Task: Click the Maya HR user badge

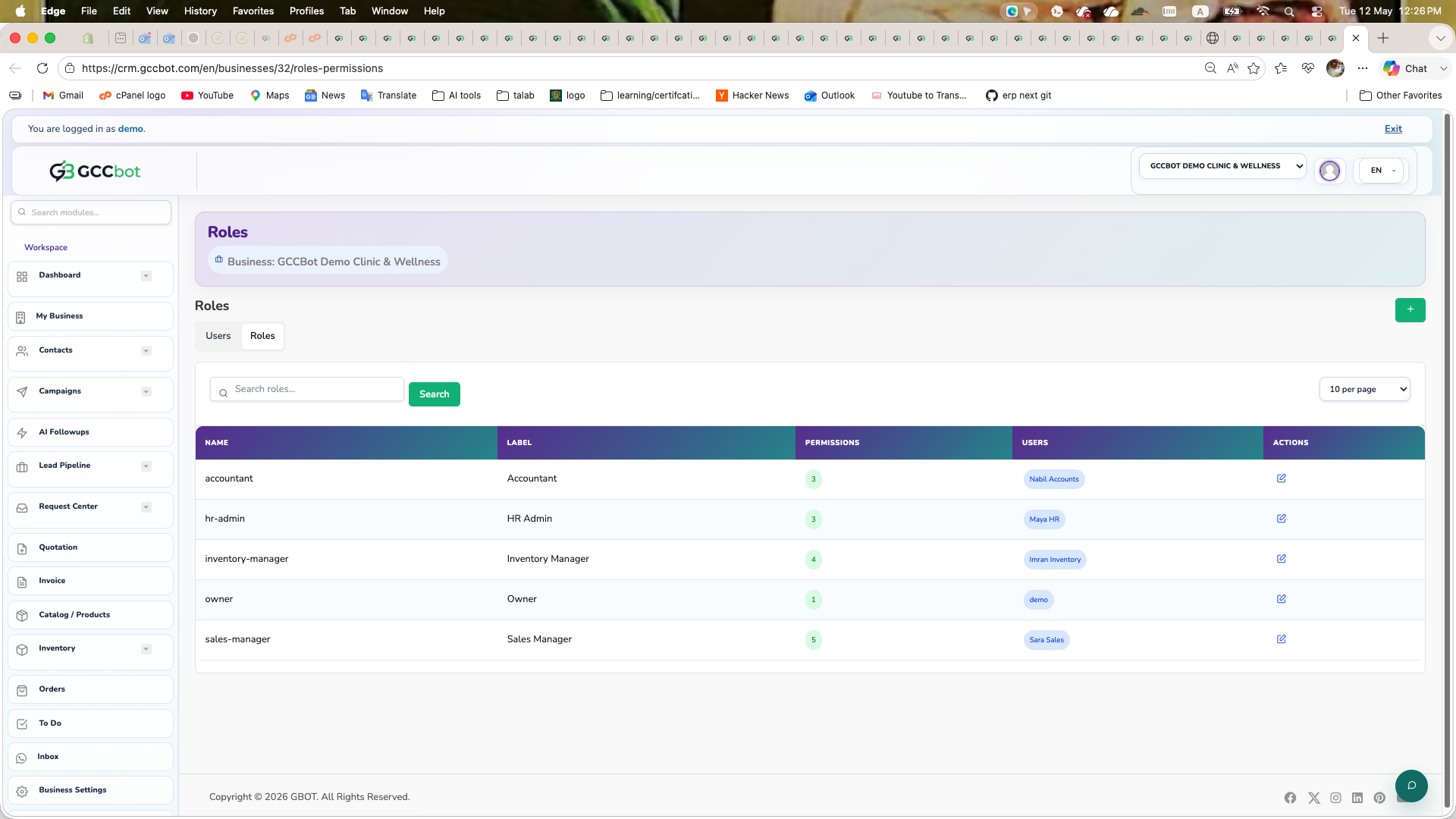Action: 1044,519
